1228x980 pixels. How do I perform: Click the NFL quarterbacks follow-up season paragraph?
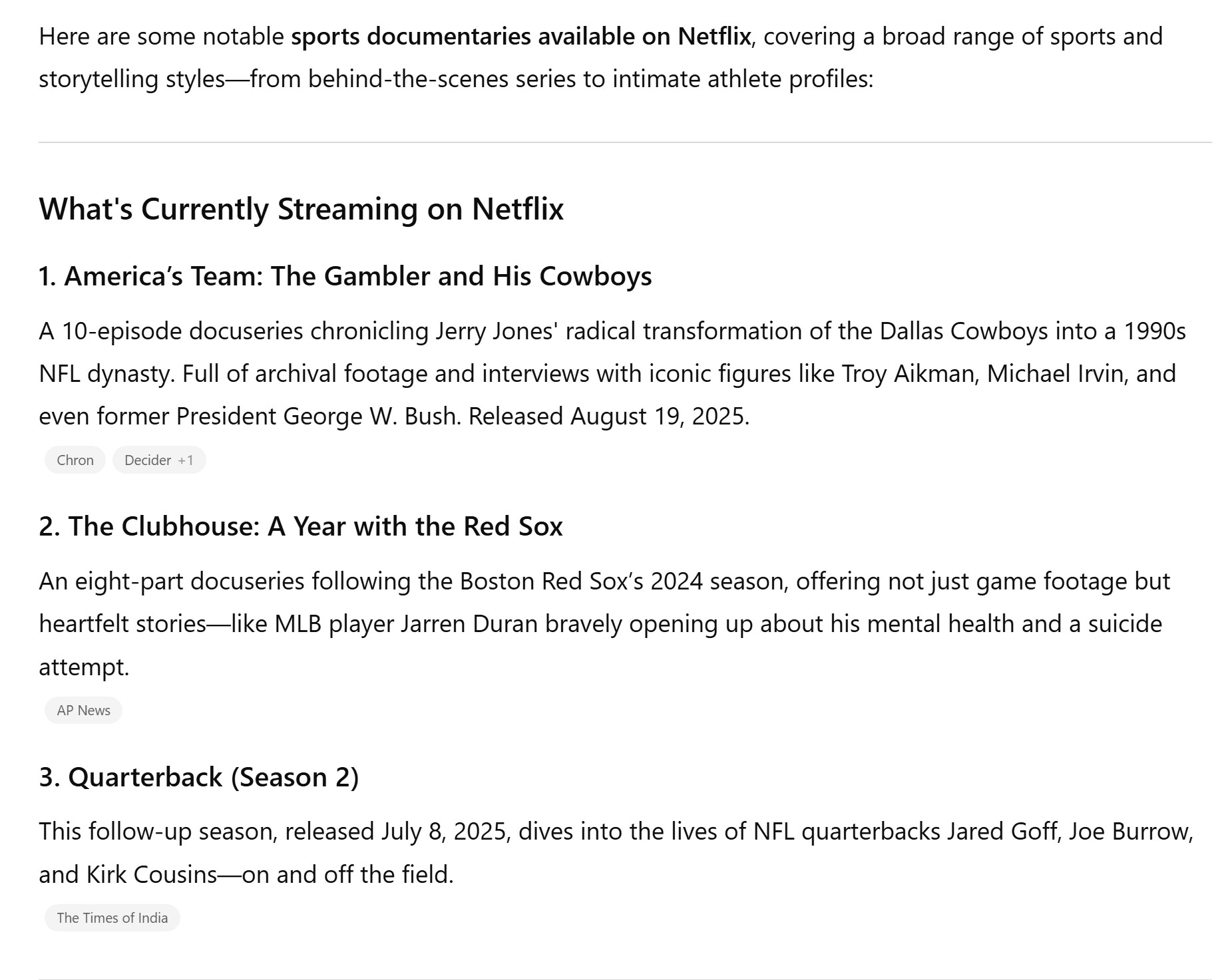pyautogui.click(x=616, y=853)
